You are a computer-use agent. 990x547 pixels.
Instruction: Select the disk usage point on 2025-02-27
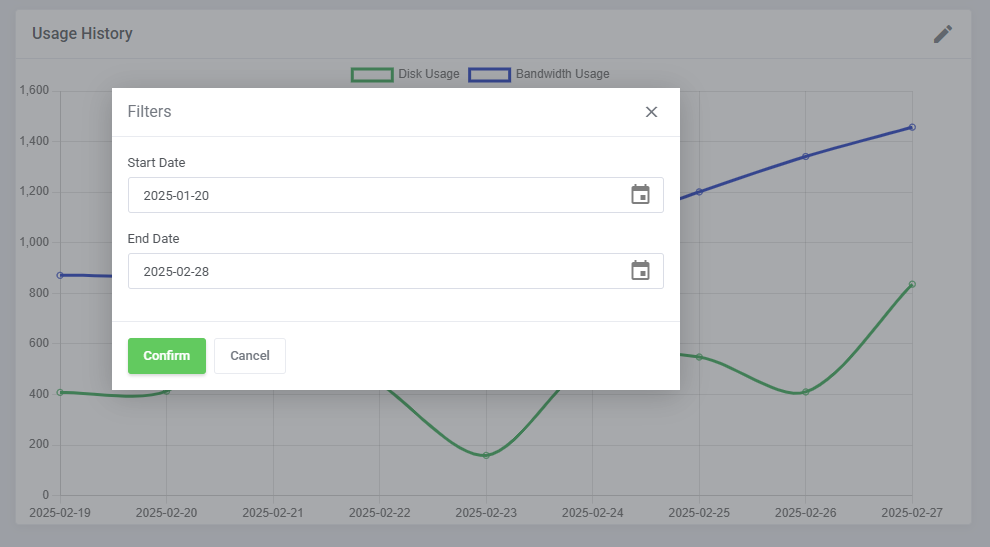(912, 284)
